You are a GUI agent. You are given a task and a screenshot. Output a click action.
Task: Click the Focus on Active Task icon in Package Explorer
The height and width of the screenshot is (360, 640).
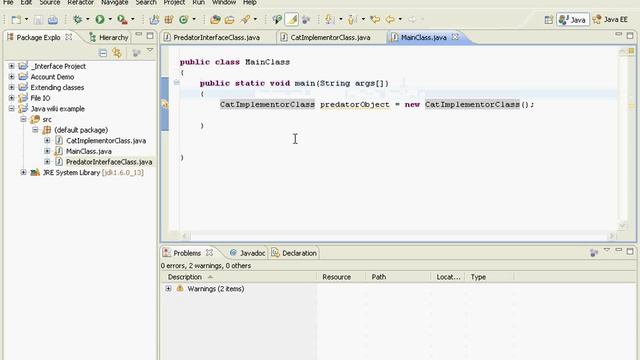point(136,53)
